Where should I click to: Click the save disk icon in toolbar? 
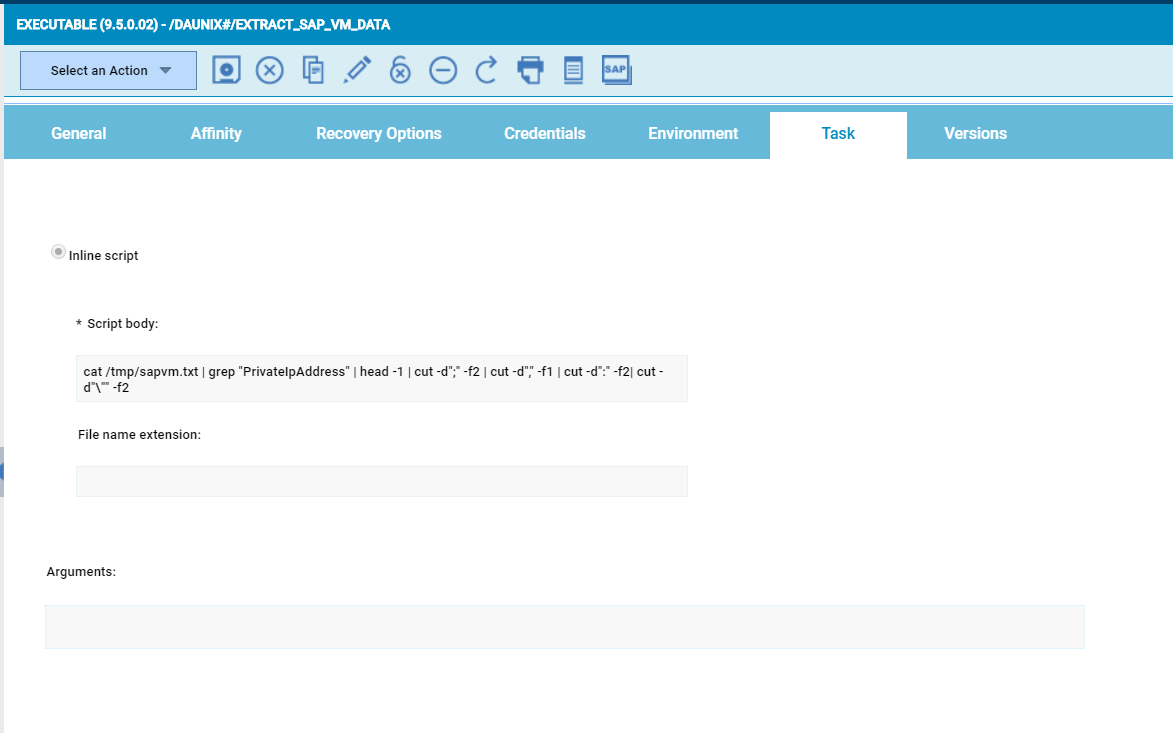click(227, 70)
